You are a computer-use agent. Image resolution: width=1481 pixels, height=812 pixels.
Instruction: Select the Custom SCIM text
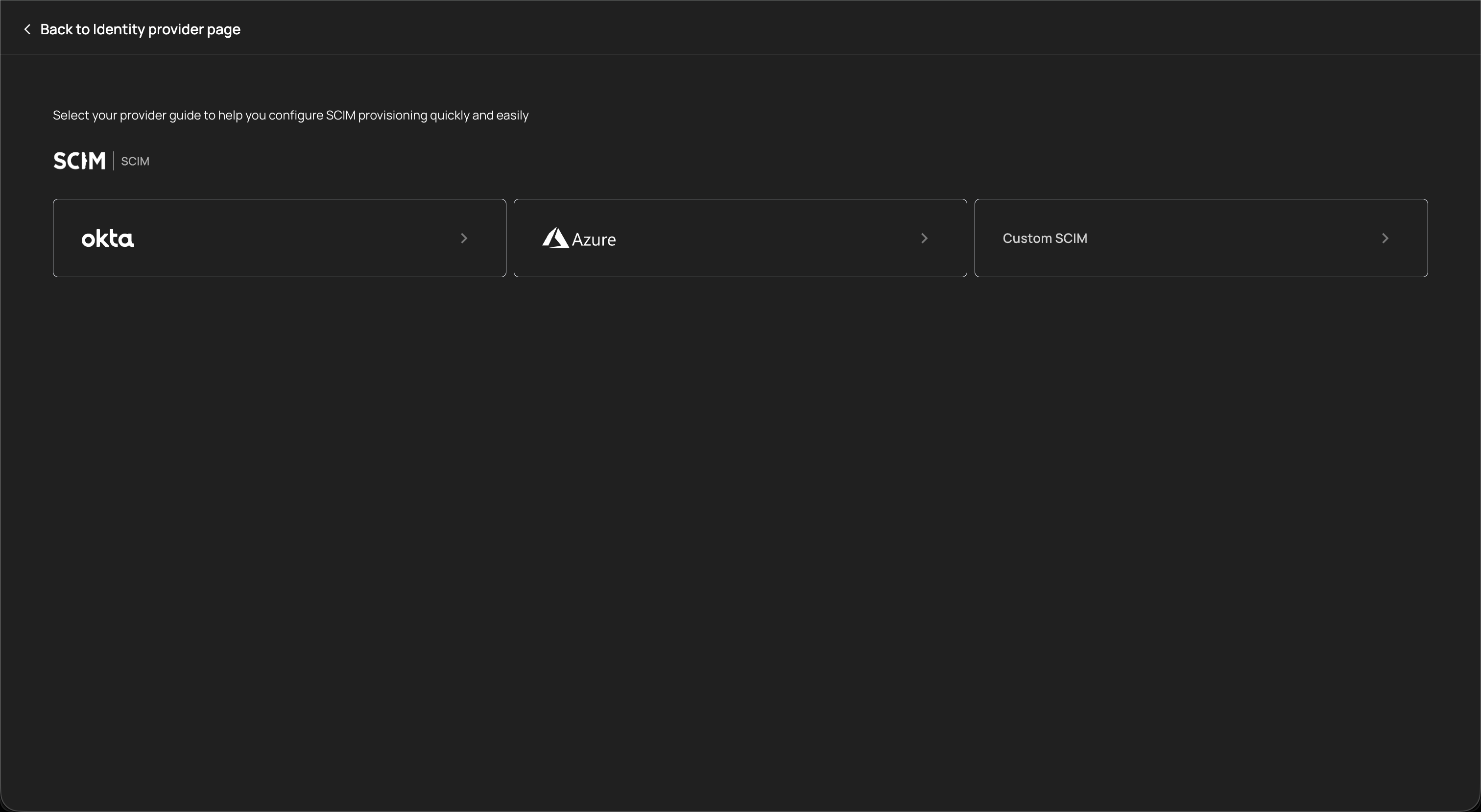pyautogui.click(x=1045, y=238)
